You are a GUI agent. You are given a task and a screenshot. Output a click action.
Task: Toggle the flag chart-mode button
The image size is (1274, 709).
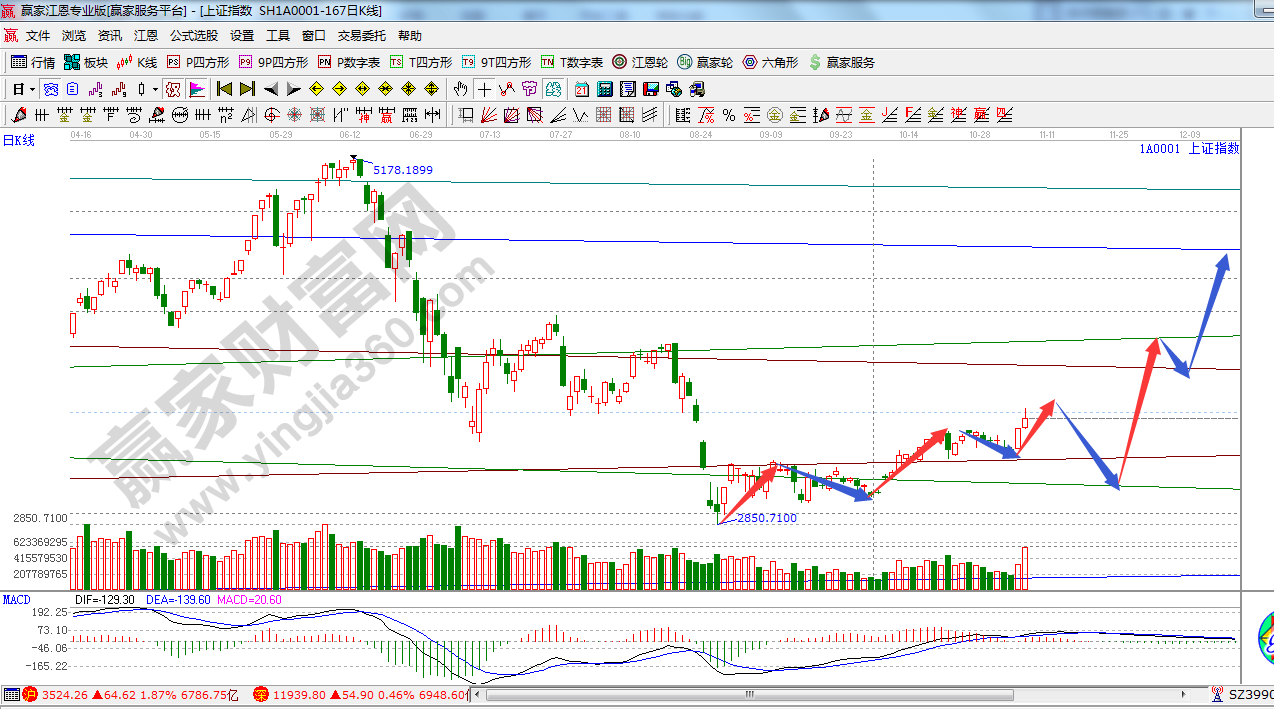tap(196, 89)
